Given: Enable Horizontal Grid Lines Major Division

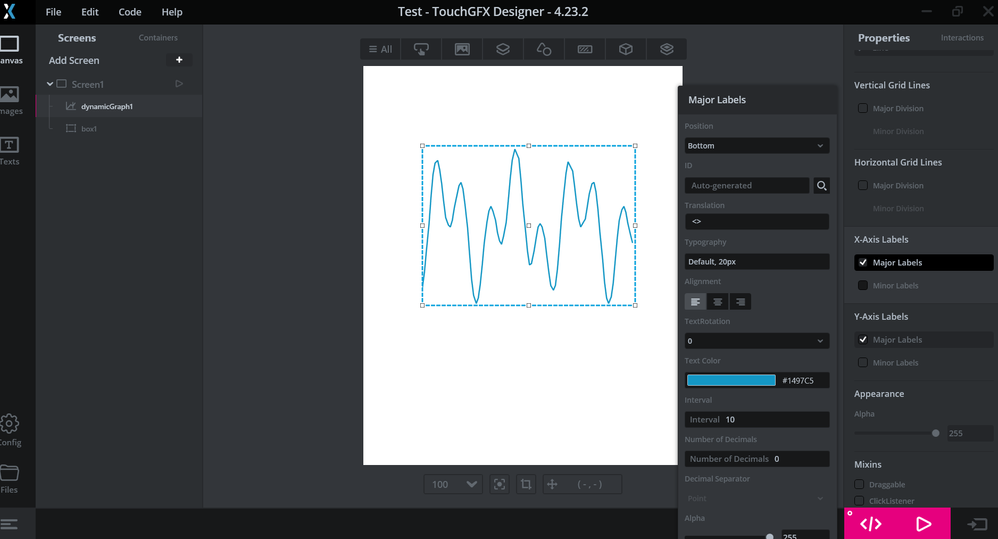Looking at the screenshot, I should [862, 185].
